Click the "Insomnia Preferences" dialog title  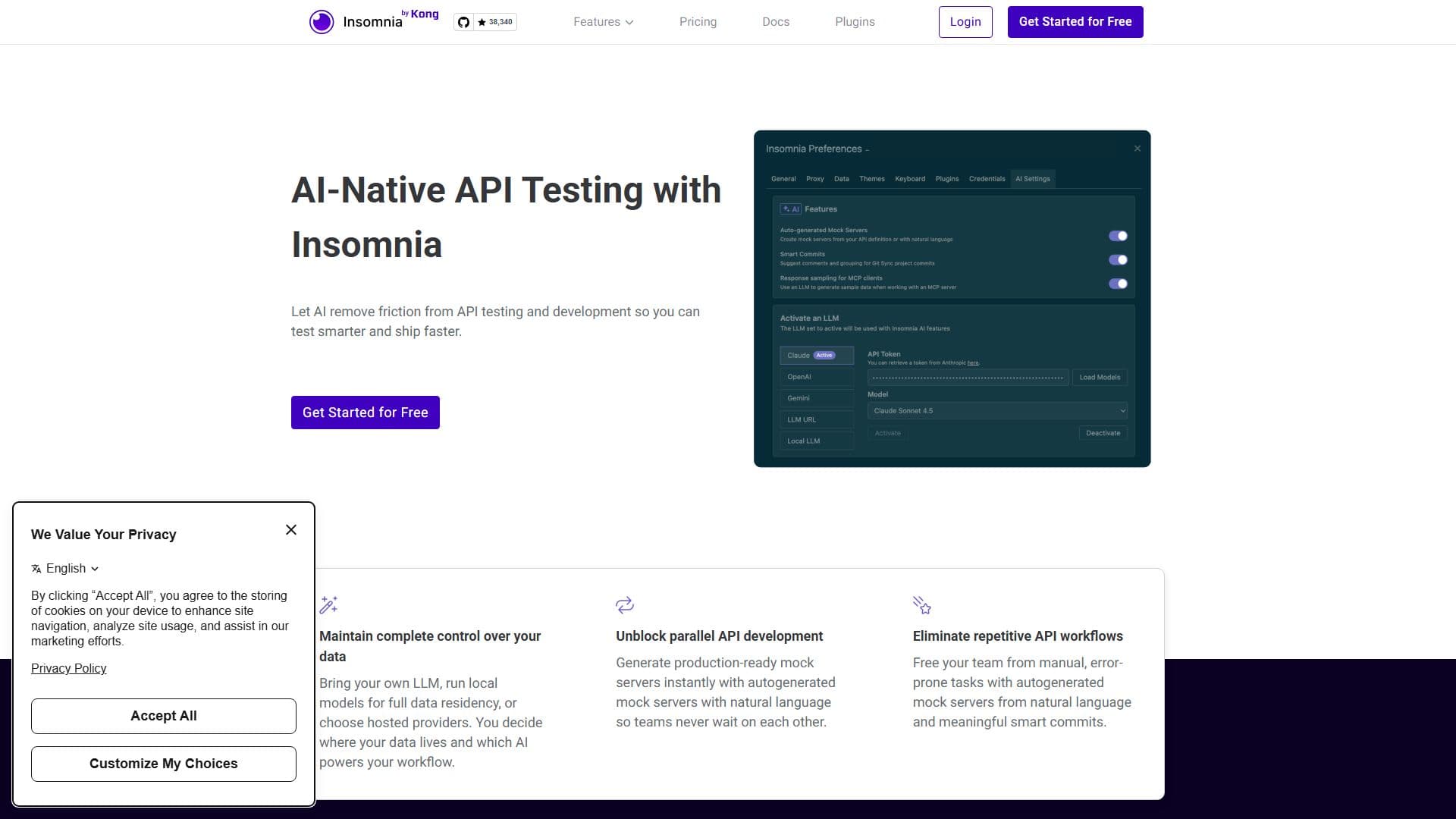pyautogui.click(x=814, y=149)
